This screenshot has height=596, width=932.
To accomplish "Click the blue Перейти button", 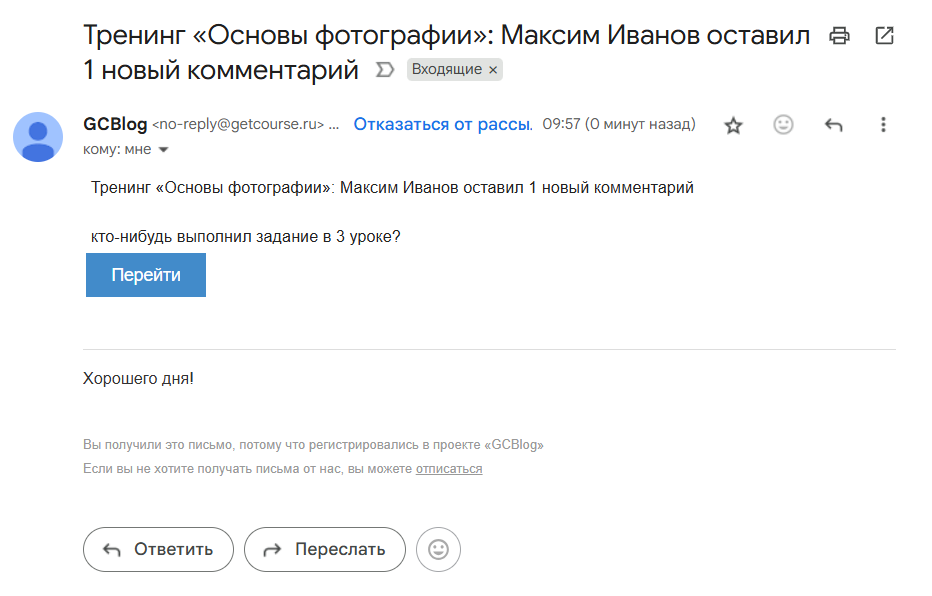I will tap(146, 275).
